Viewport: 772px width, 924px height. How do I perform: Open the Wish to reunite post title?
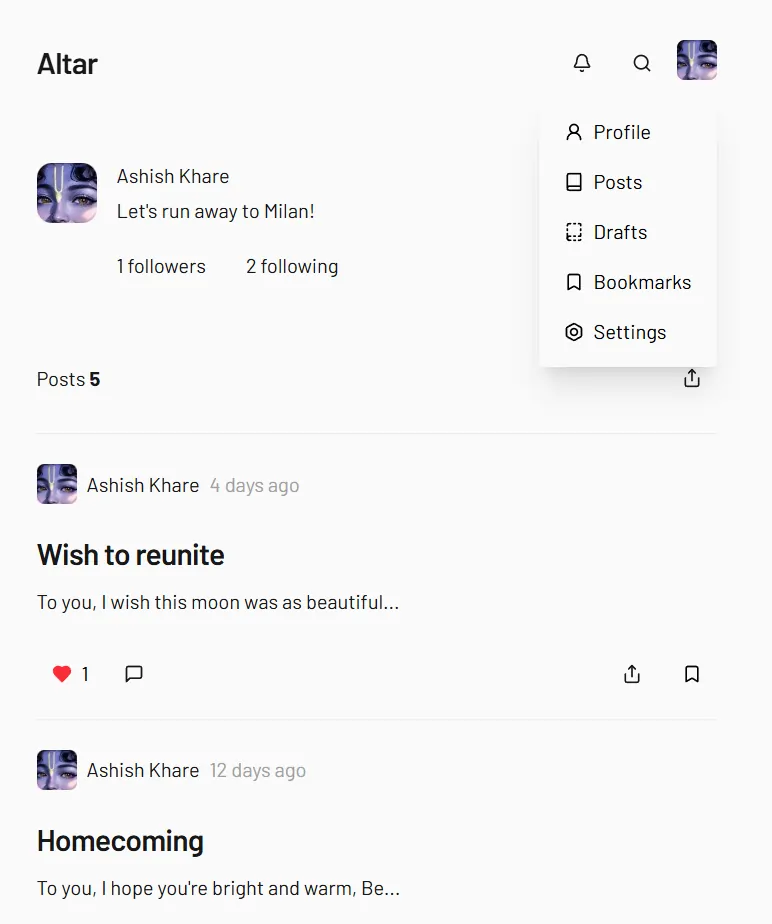[x=131, y=555]
